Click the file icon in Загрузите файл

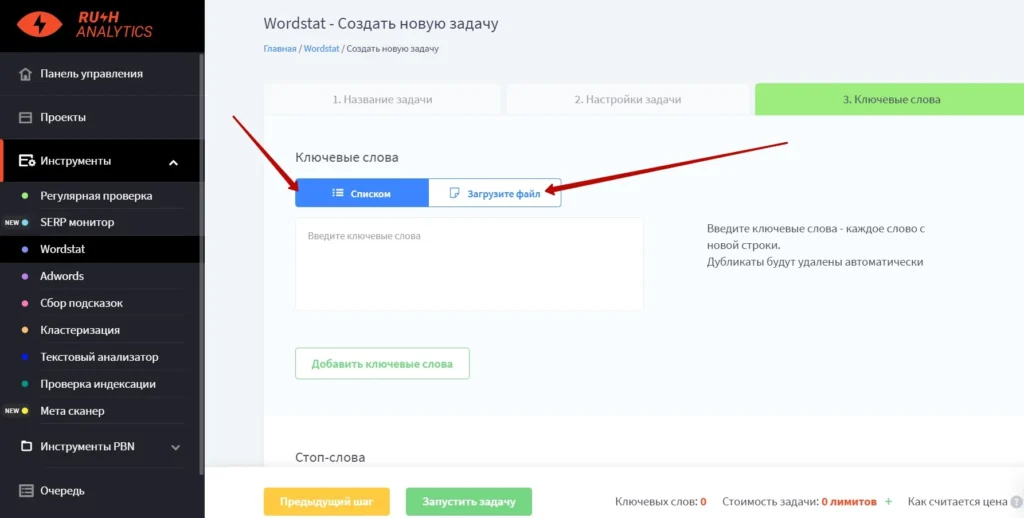(x=454, y=193)
